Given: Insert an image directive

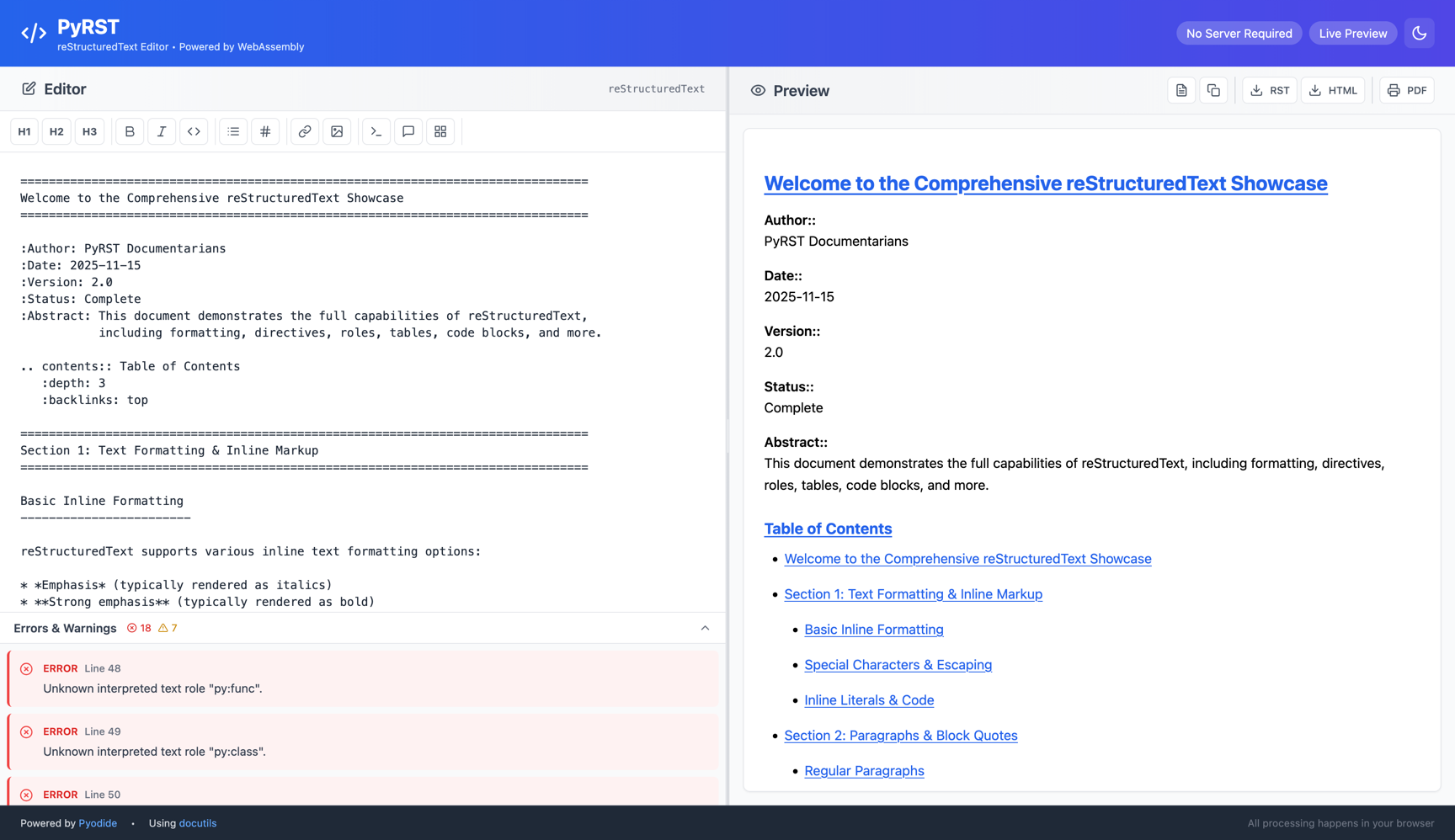Looking at the screenshot, I should tap(337, 131).
